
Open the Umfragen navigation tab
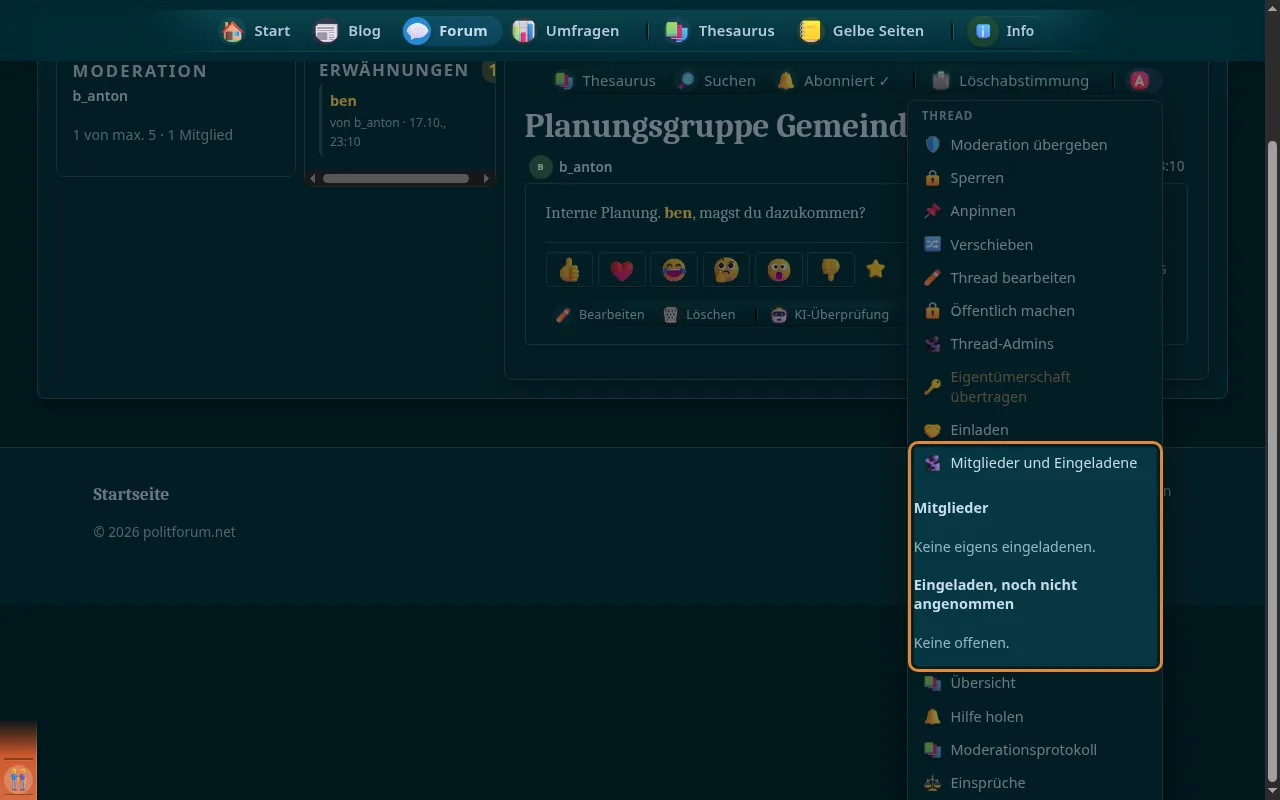pyautogui.click(x=566, y=31)
